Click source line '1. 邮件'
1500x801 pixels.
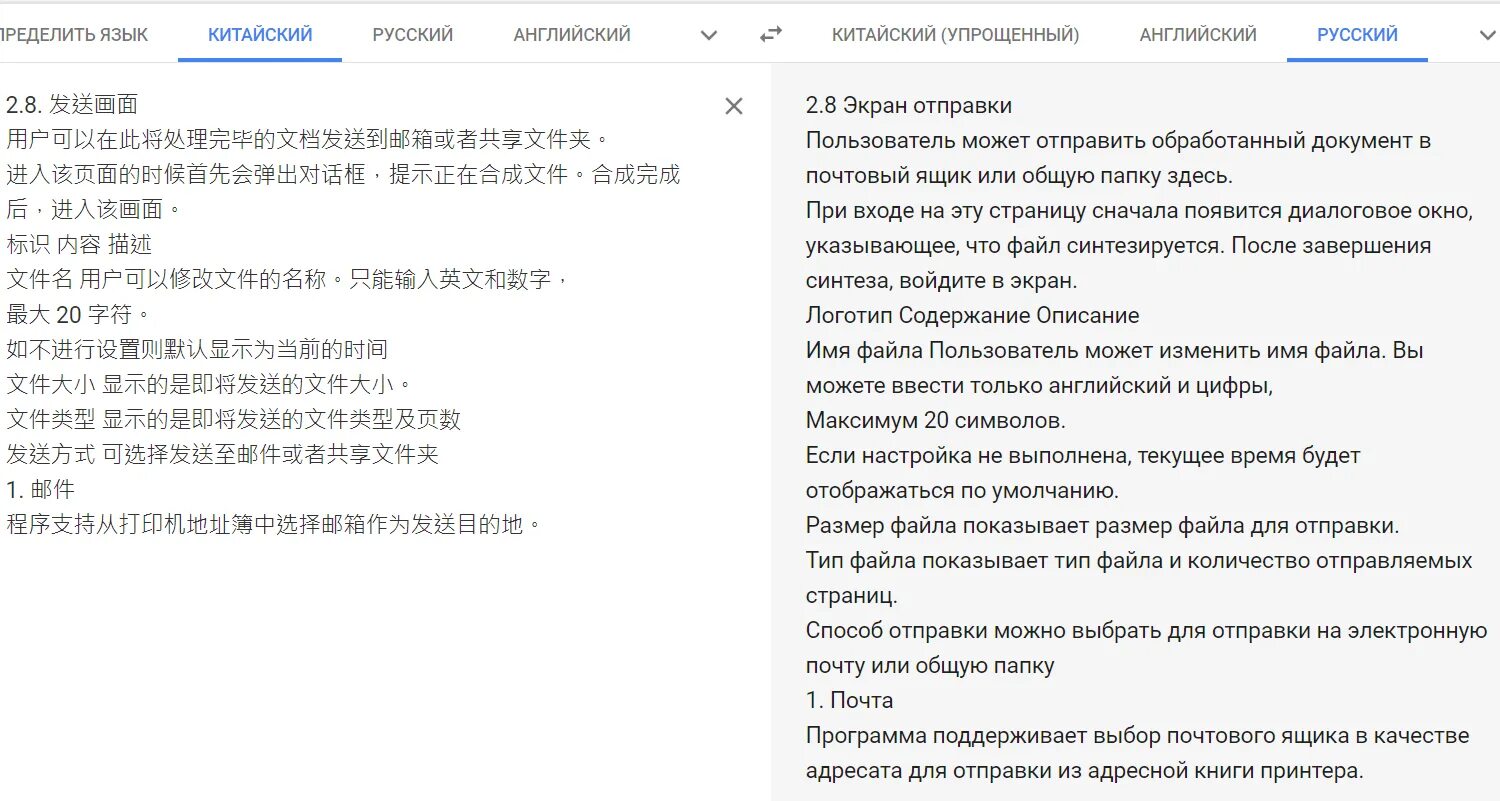point(40,490)
